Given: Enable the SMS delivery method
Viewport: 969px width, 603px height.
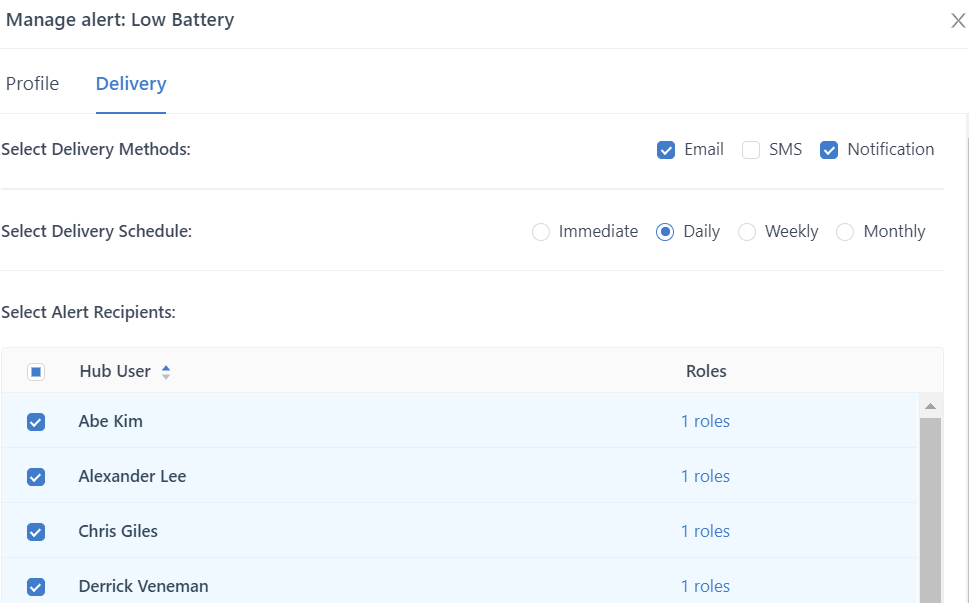Looking at the screenshot, I should pos(751,150).
